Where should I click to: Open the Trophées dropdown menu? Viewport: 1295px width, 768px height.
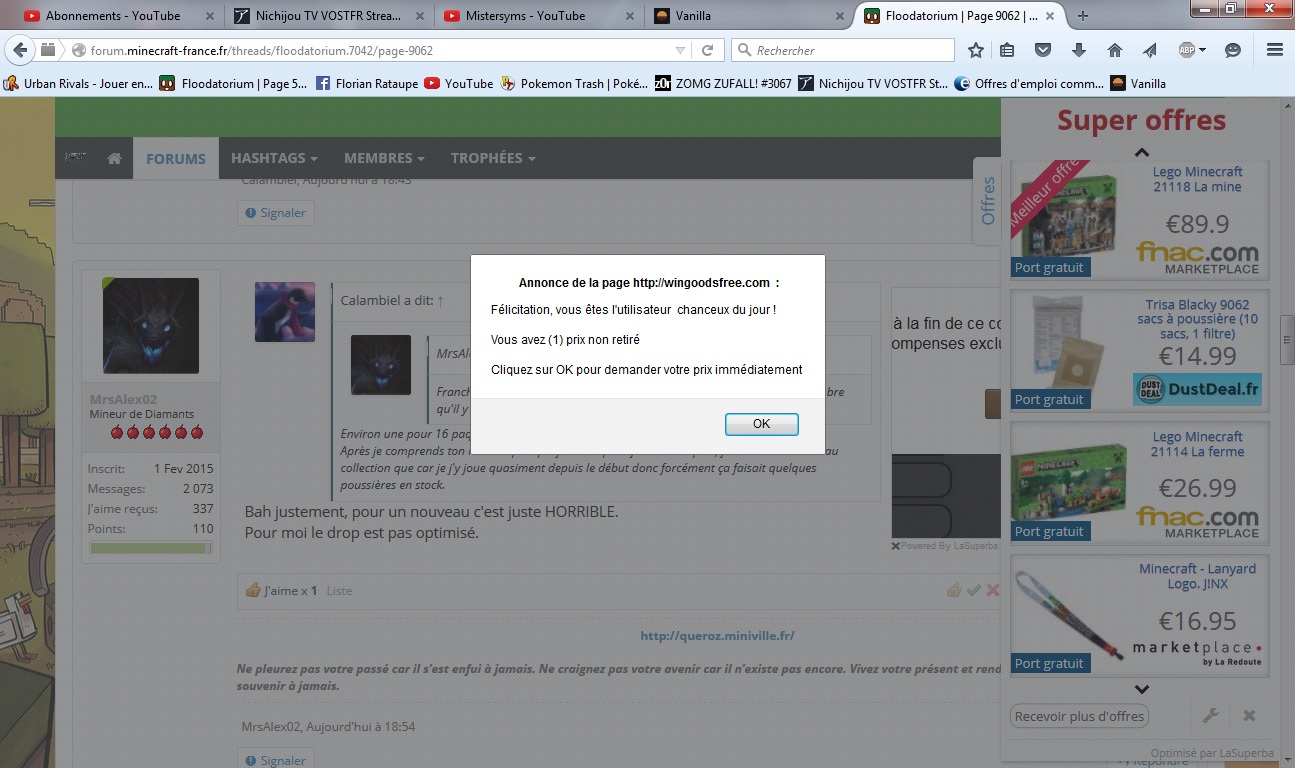(x=493, y=158)
